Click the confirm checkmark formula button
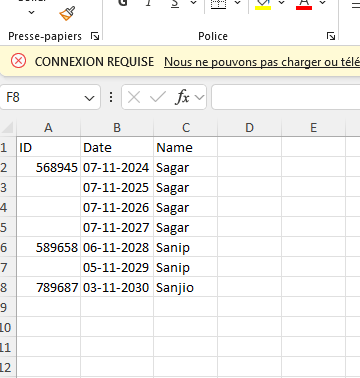360x378 pixels. coord(157,98)
